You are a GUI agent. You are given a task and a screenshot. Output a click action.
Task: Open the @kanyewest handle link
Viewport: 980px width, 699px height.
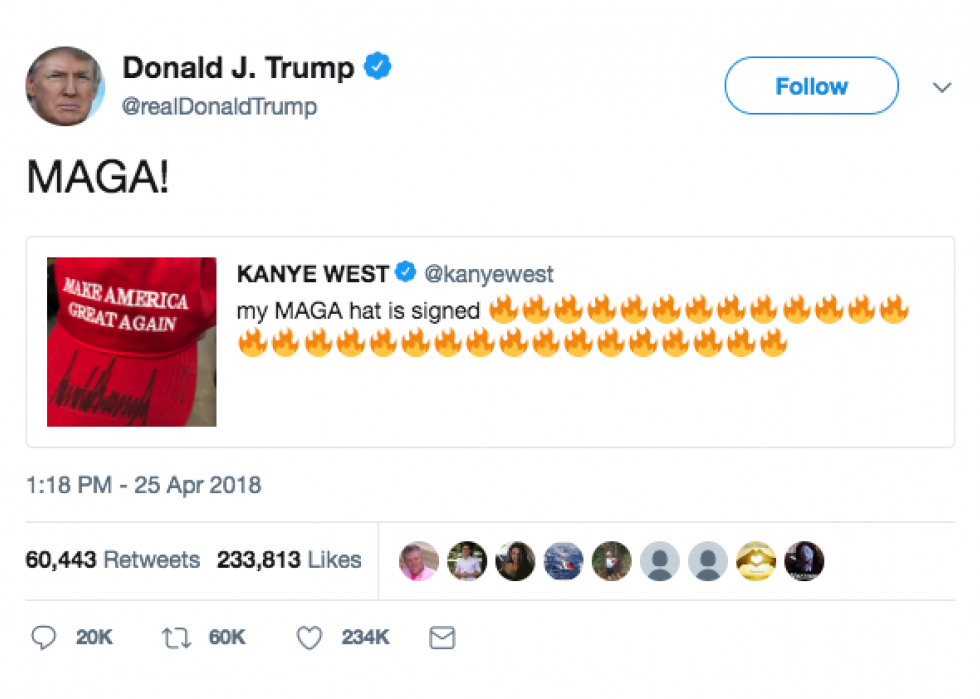[x=489, y=274]
